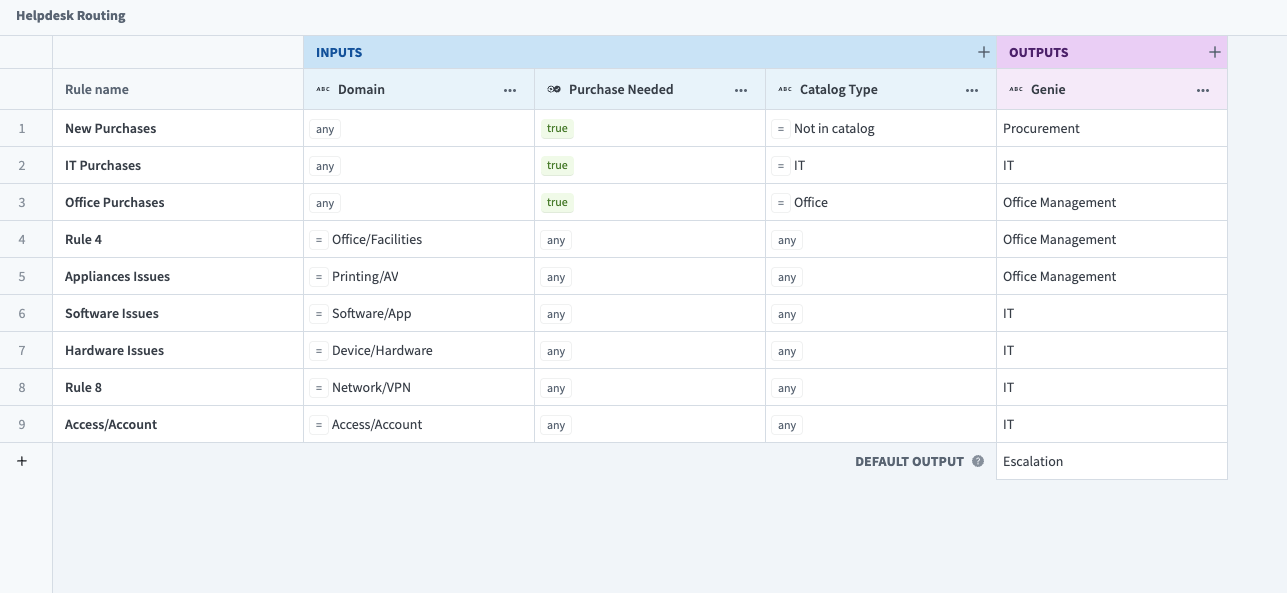Click Domain any condition in New Purchases row
The width and height of the screenshot is (1287, 593).
pos(325,129)
